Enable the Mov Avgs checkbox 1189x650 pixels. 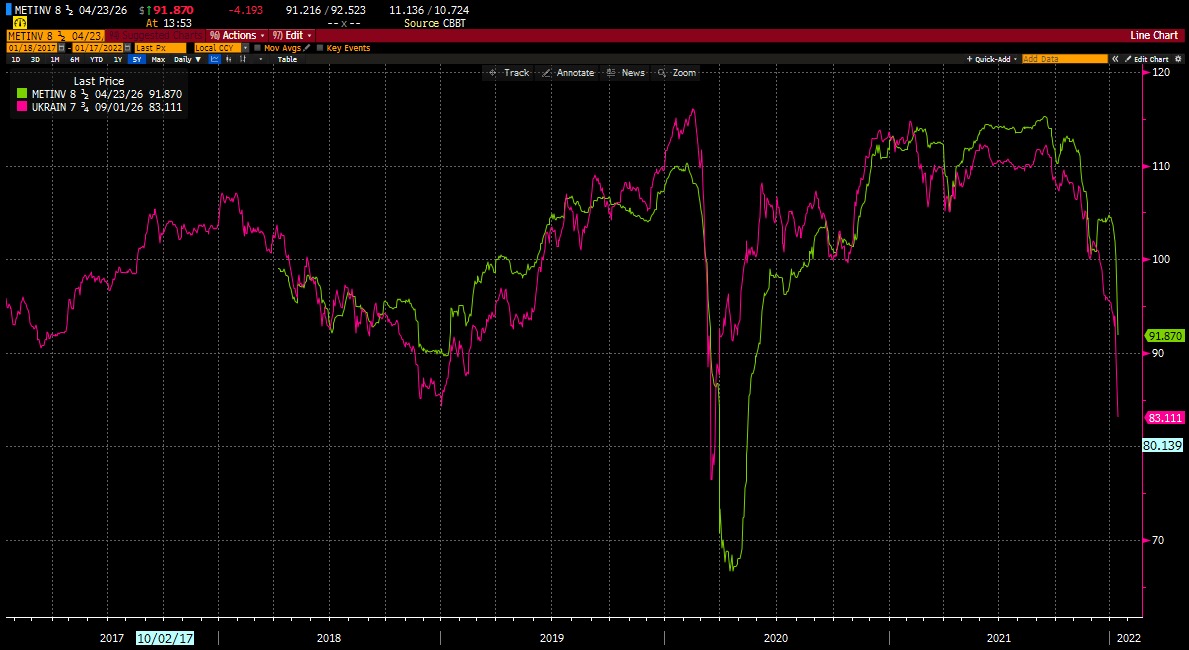pos(257,48)
